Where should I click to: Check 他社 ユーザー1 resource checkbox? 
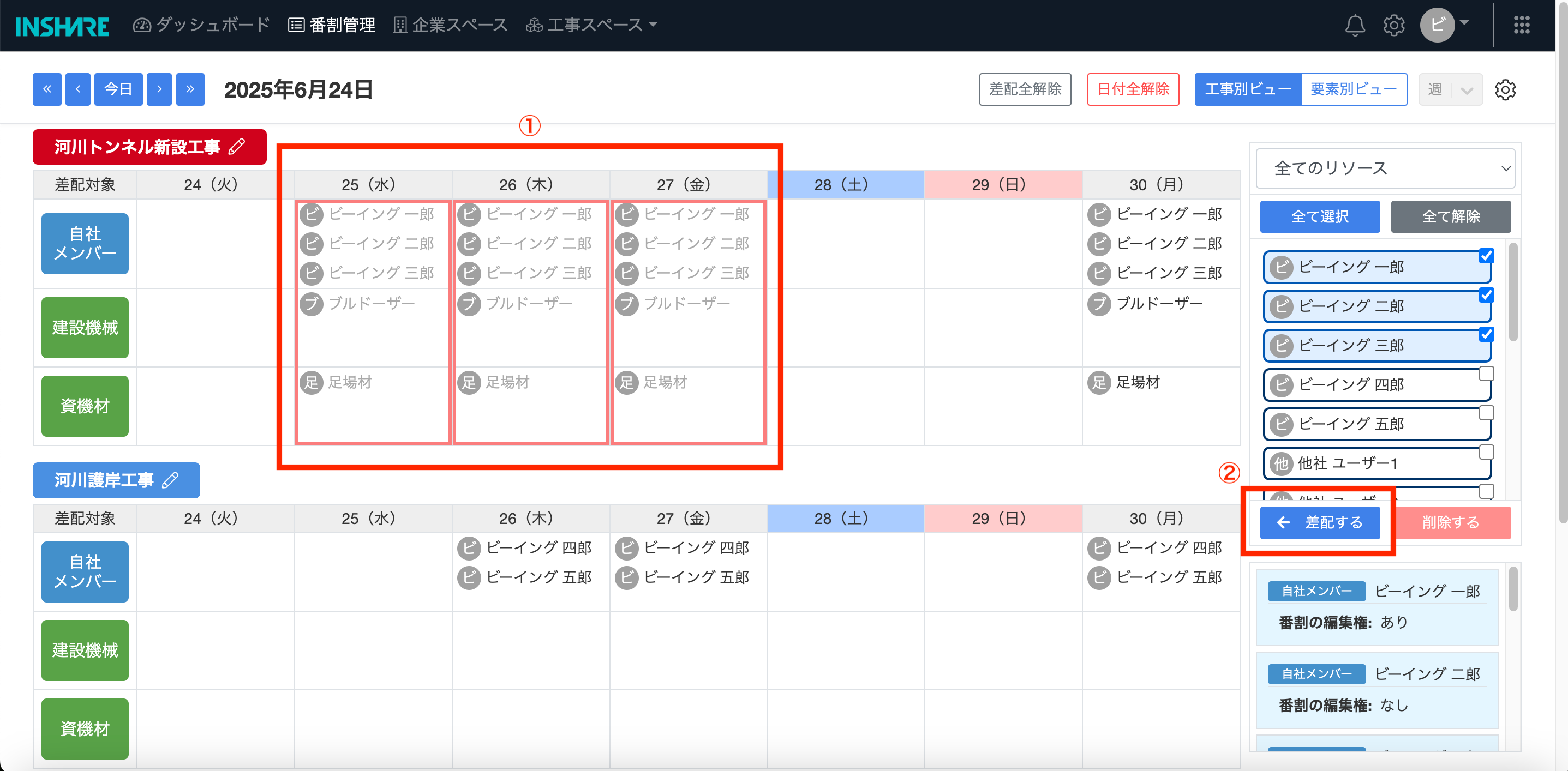1486,452
